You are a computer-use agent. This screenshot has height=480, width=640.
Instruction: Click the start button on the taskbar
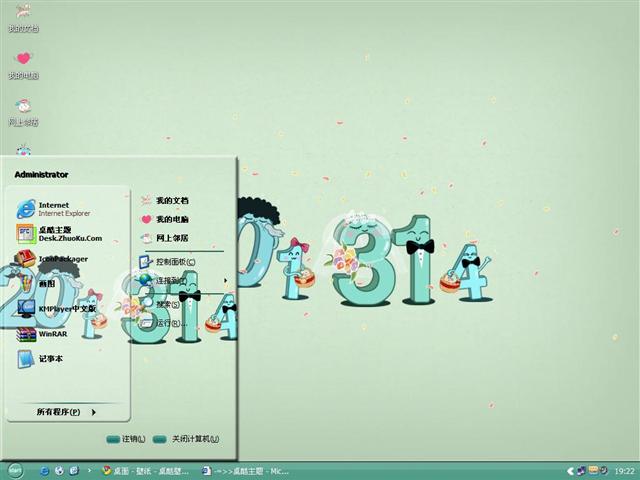pyautogui.click(x=16, y=471)
